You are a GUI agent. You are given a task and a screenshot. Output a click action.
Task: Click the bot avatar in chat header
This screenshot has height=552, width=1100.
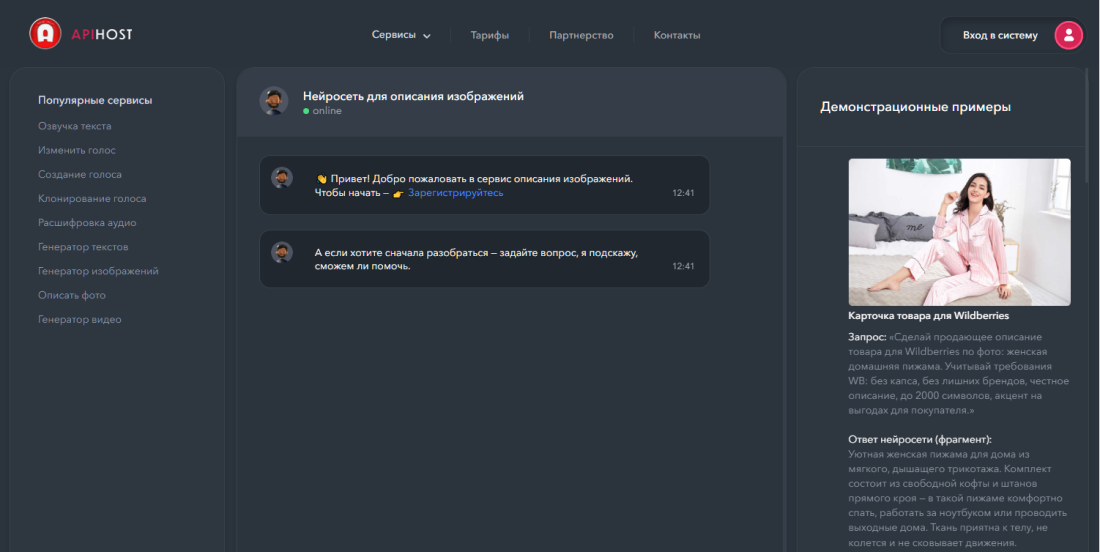coord(274,101)
